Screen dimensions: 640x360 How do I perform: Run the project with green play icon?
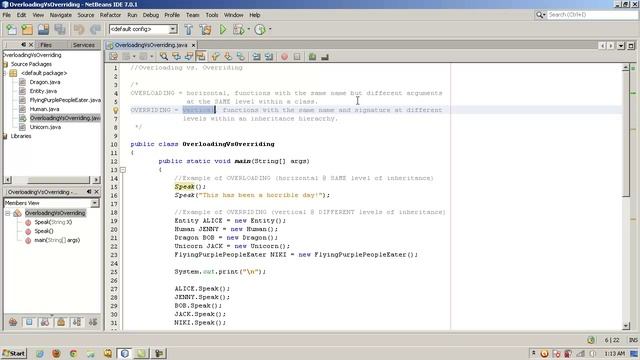(x=223, y=29)
